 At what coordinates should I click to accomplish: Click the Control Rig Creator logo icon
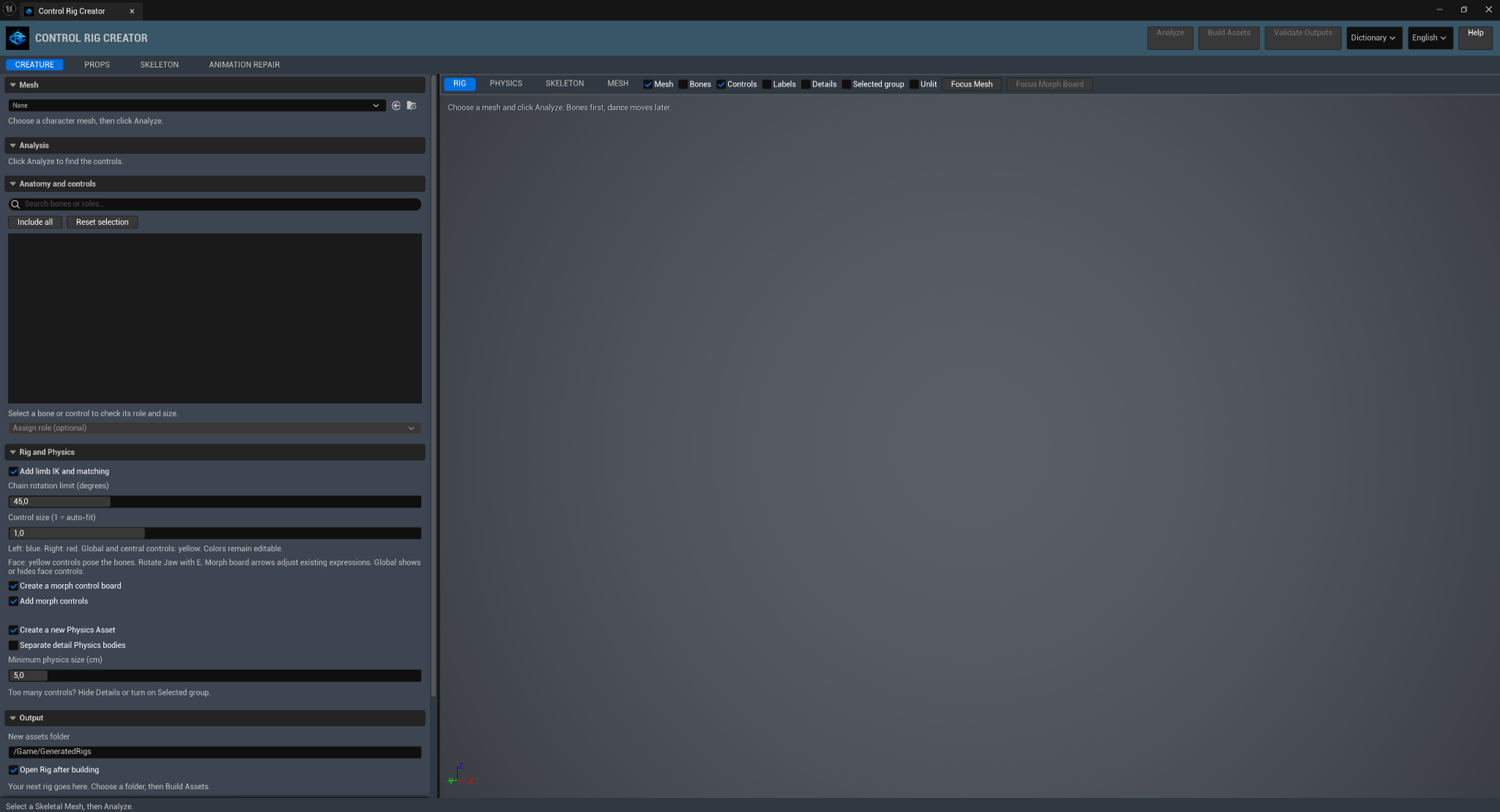(x=17, y=37)
